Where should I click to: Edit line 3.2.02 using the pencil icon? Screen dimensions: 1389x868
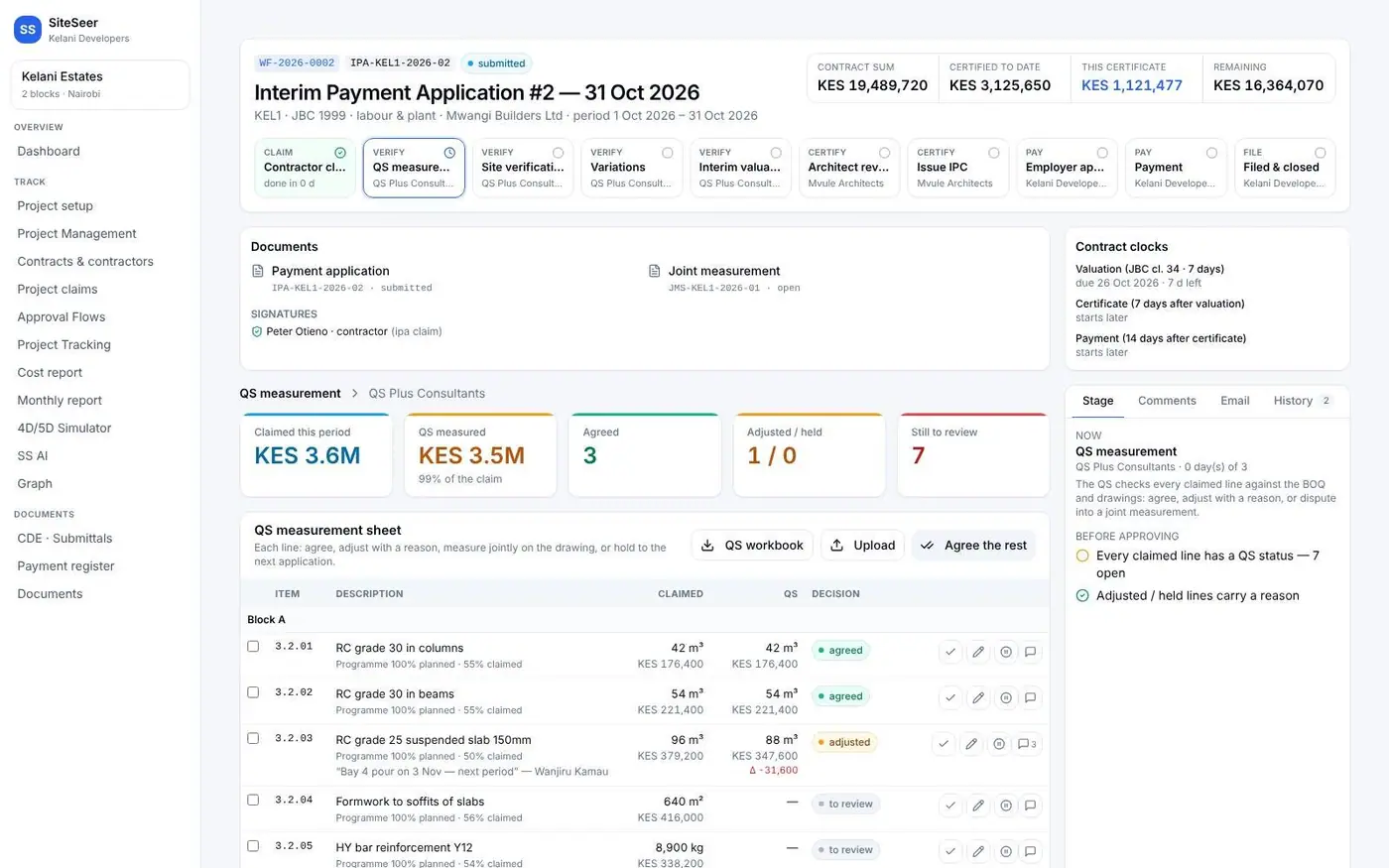[978, 697]
